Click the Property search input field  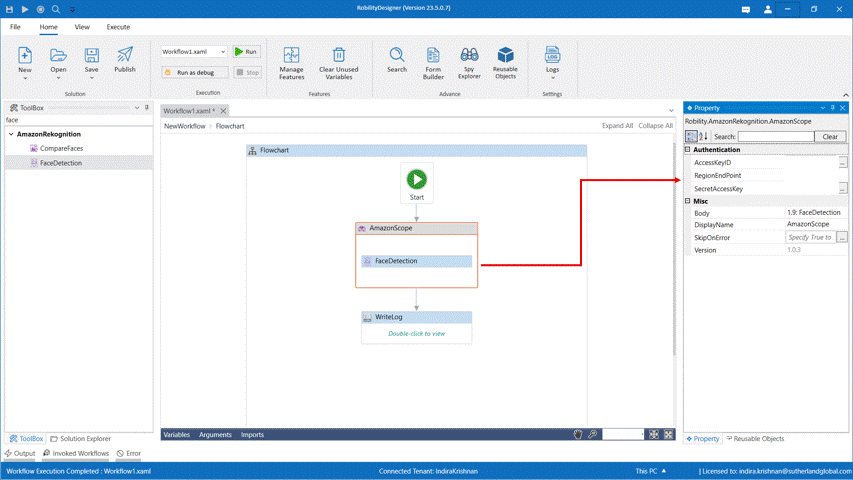pyautogui.click(x=775, y=136)
